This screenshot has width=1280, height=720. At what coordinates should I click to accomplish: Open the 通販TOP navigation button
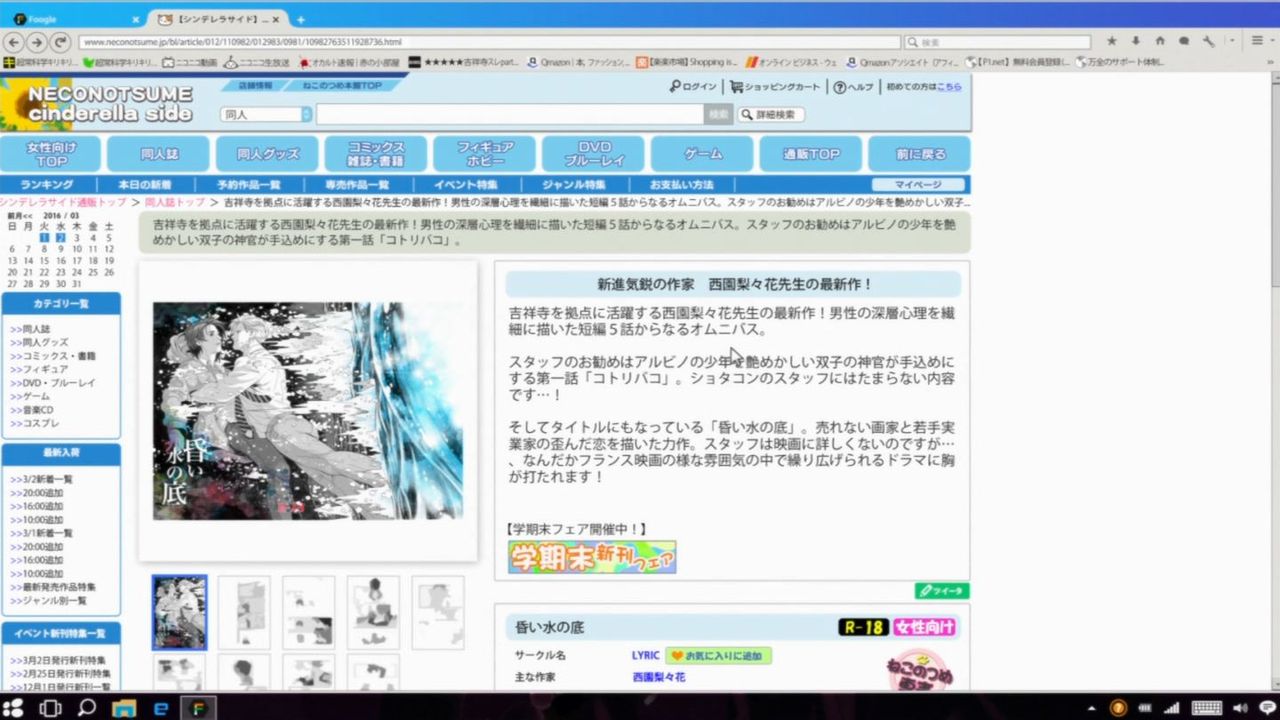point(811,154)
